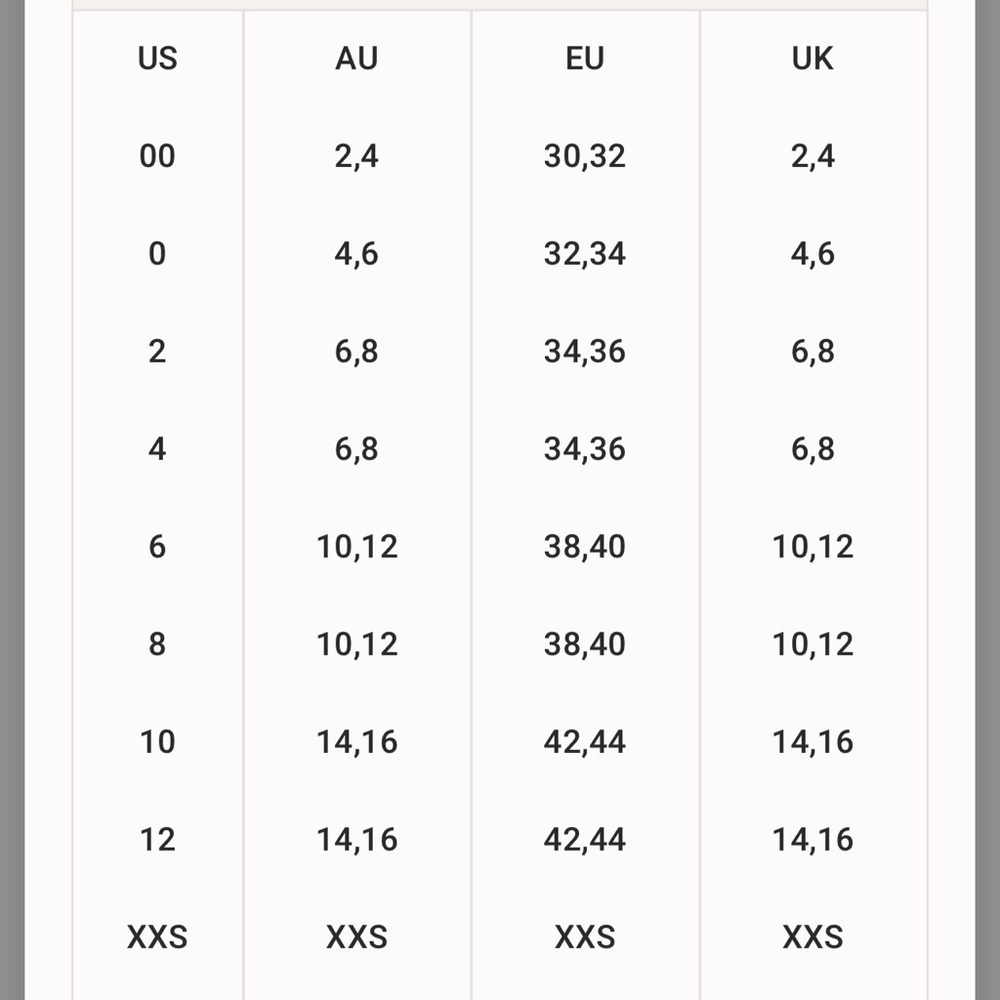Click XXS in the EU column
This screenshot has height=1000, width=1000.
(585, 937)
